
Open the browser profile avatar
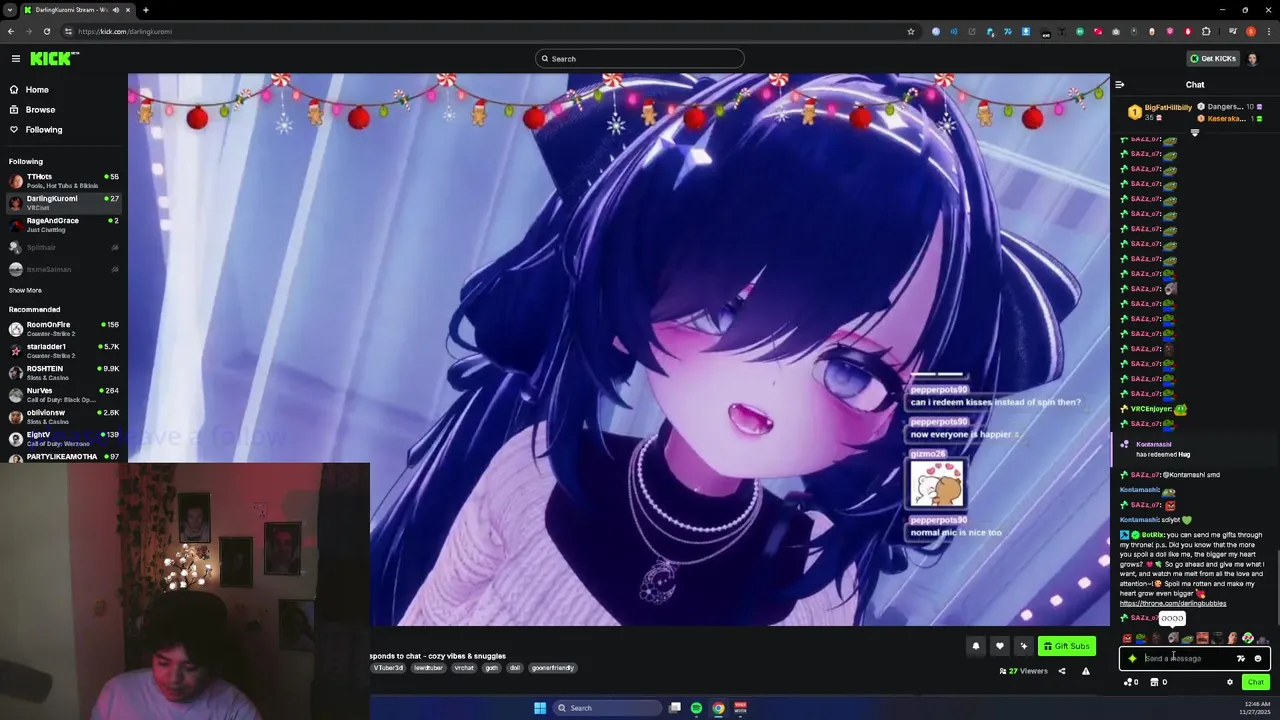click(1251, 32)
